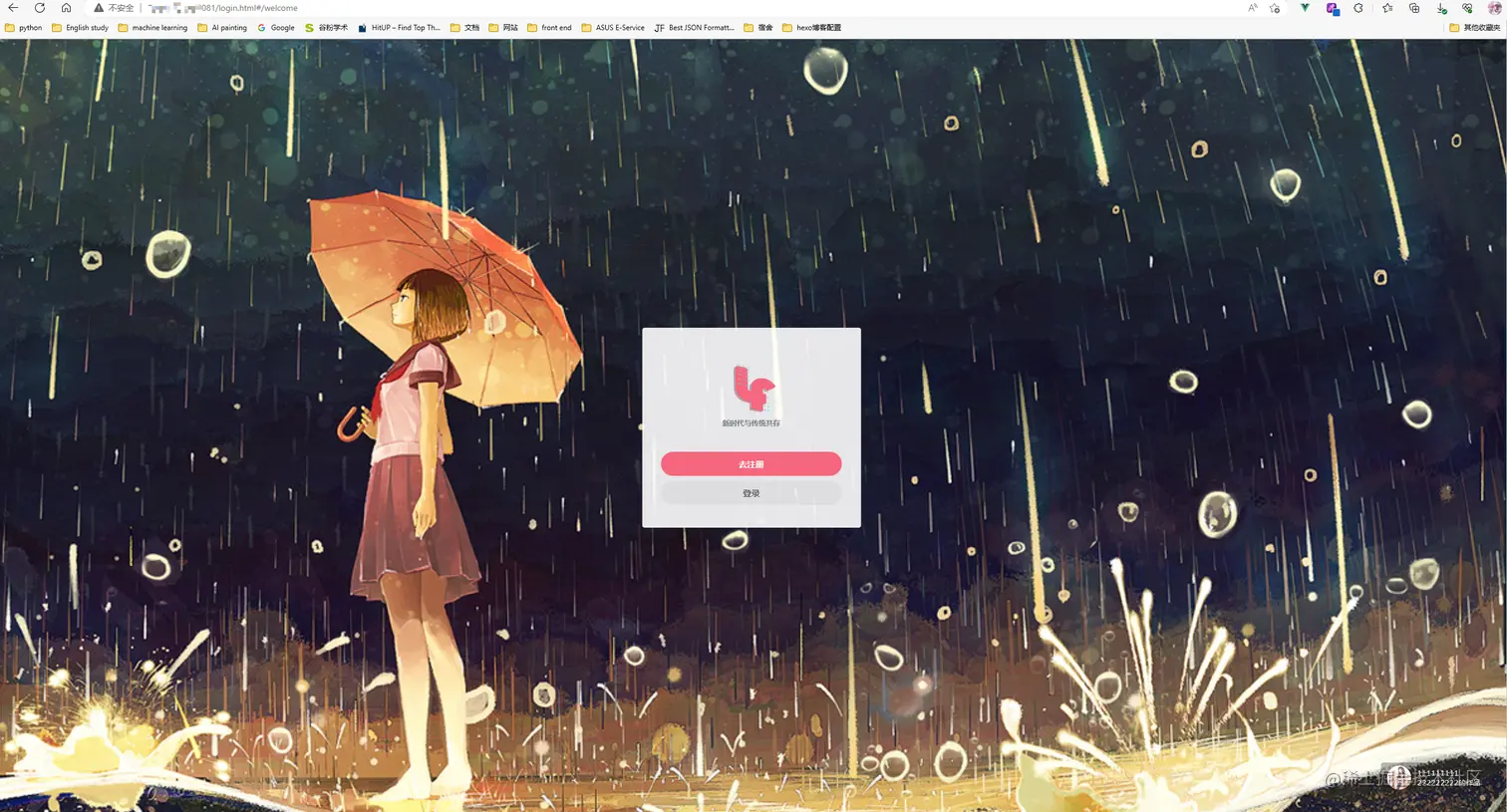Image resolution: width=1507 pixels, height=812 pixels.
Task: Open the browser home page icon
Action: pyautogui.click(x=66, y=8)
